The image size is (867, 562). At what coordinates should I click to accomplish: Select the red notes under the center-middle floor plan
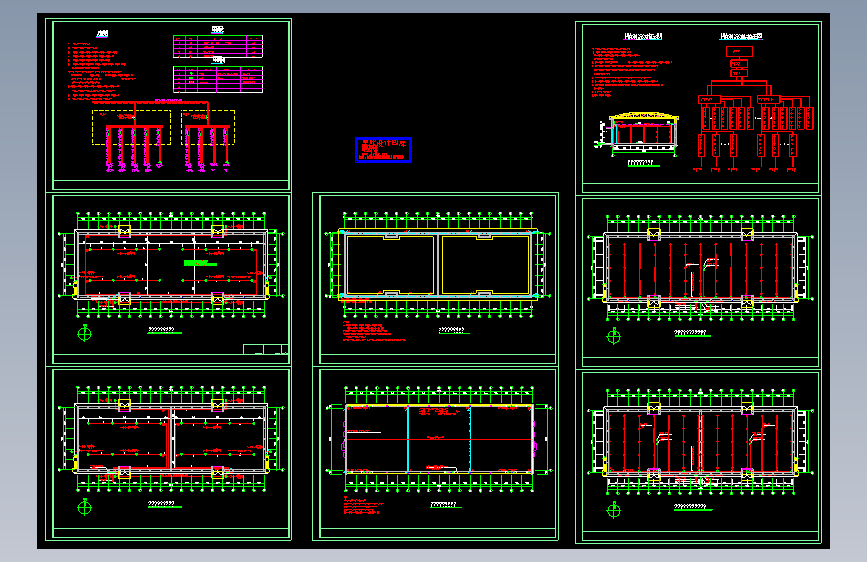pyautogui.click(x=374, y=331)
